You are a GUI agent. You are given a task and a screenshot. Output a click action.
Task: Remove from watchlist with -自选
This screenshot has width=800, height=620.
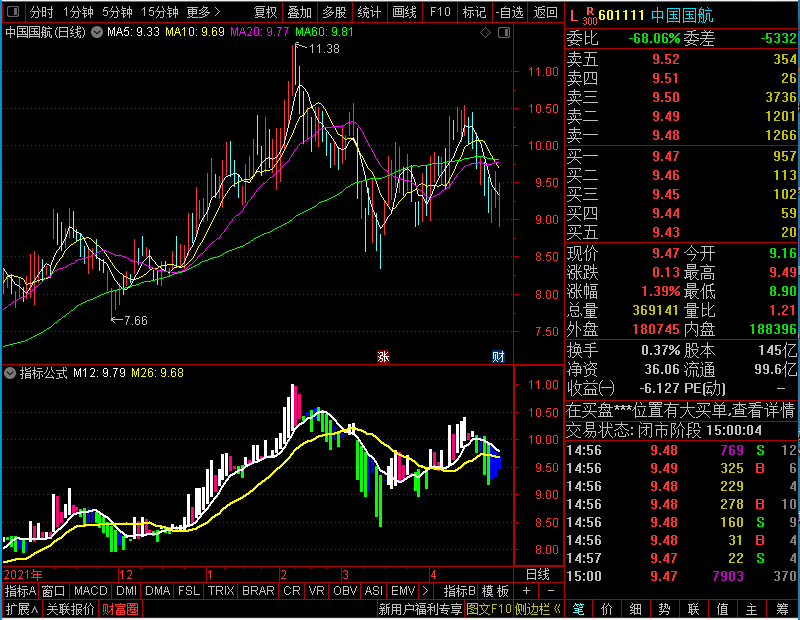coord(509,12)
